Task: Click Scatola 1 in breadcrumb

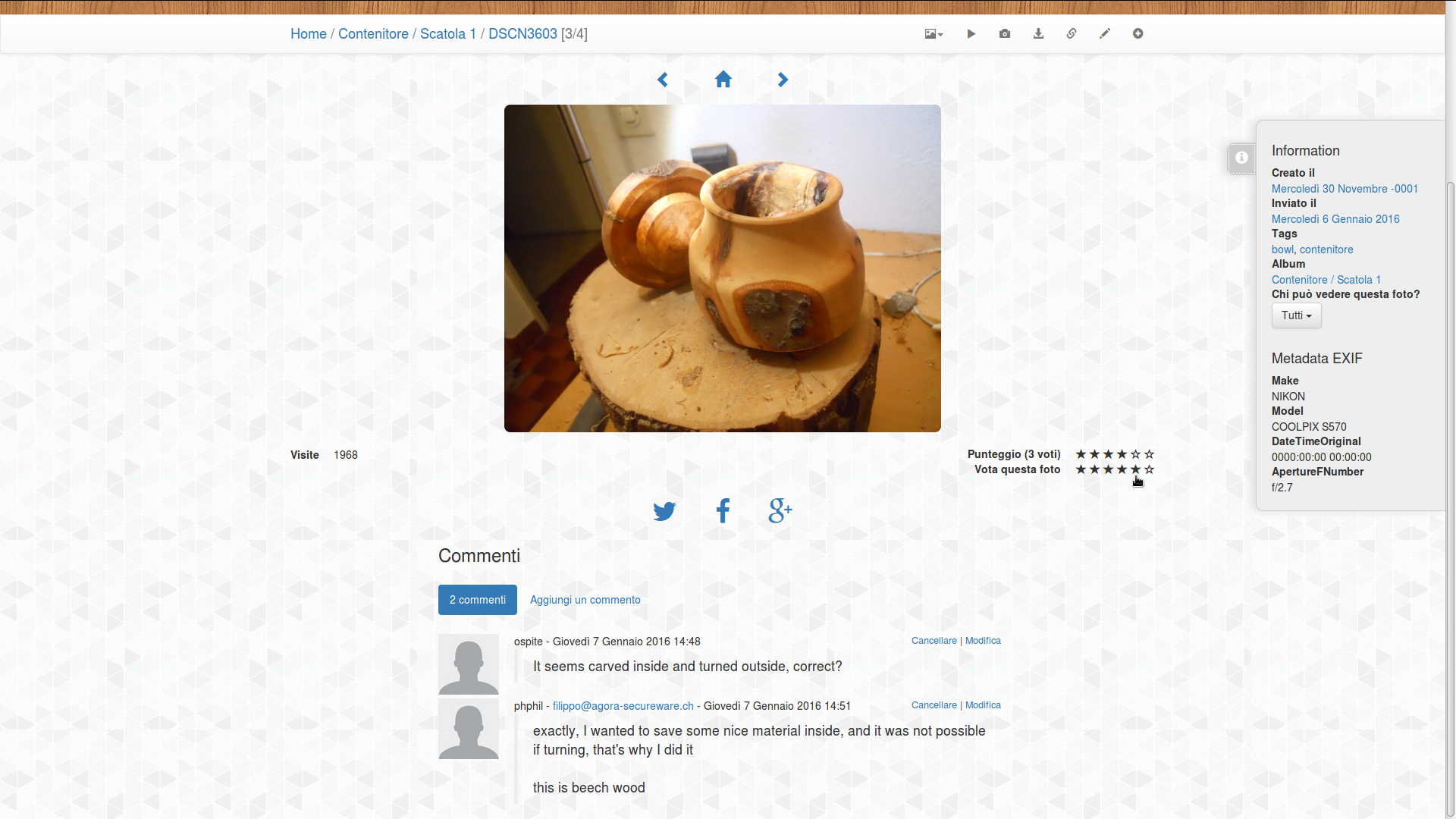Action: [x=447, y=34]
